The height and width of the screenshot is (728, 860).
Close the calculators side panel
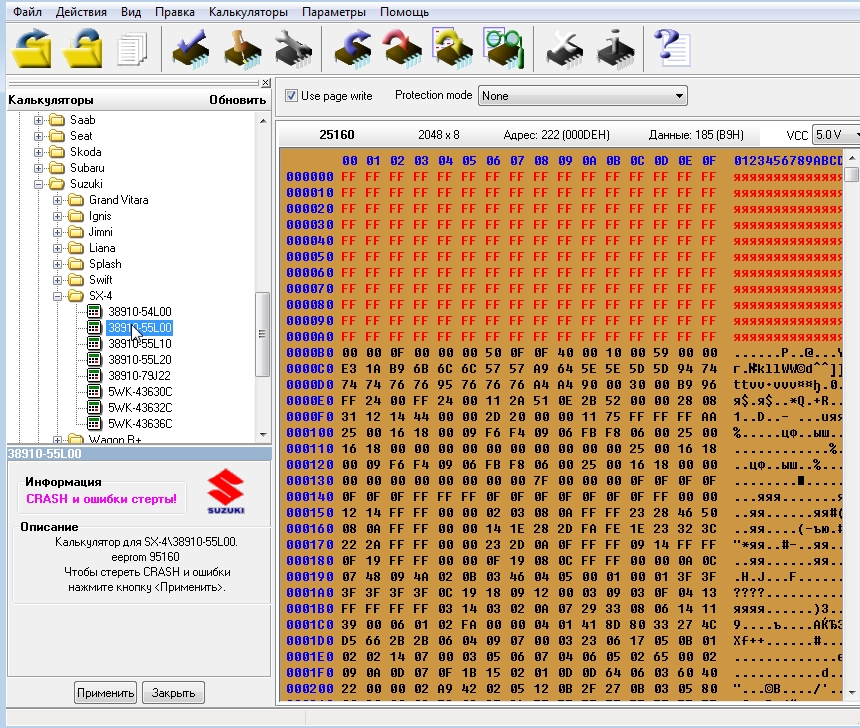point(265,83)
